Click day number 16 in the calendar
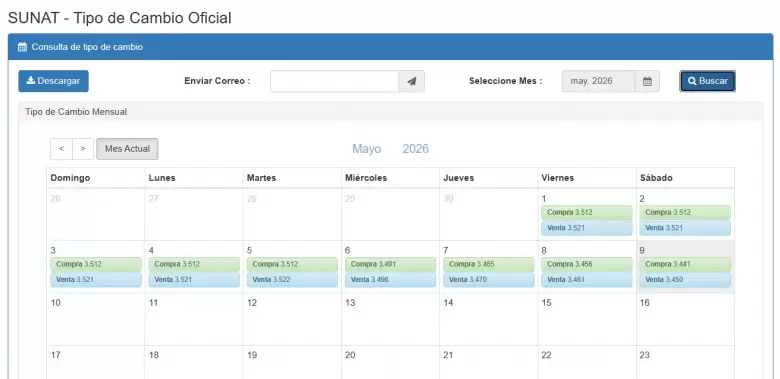Image resolution: width=780 pixels, height=379 pixels. click(x=645, y=302)
